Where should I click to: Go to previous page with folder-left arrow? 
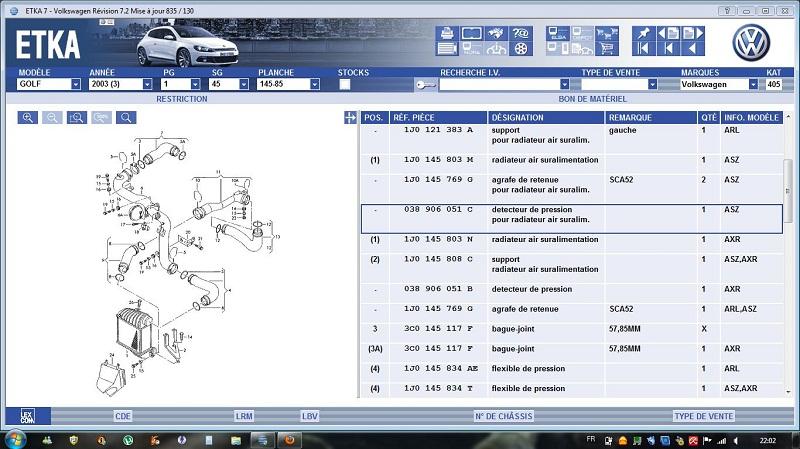point(668,33)
